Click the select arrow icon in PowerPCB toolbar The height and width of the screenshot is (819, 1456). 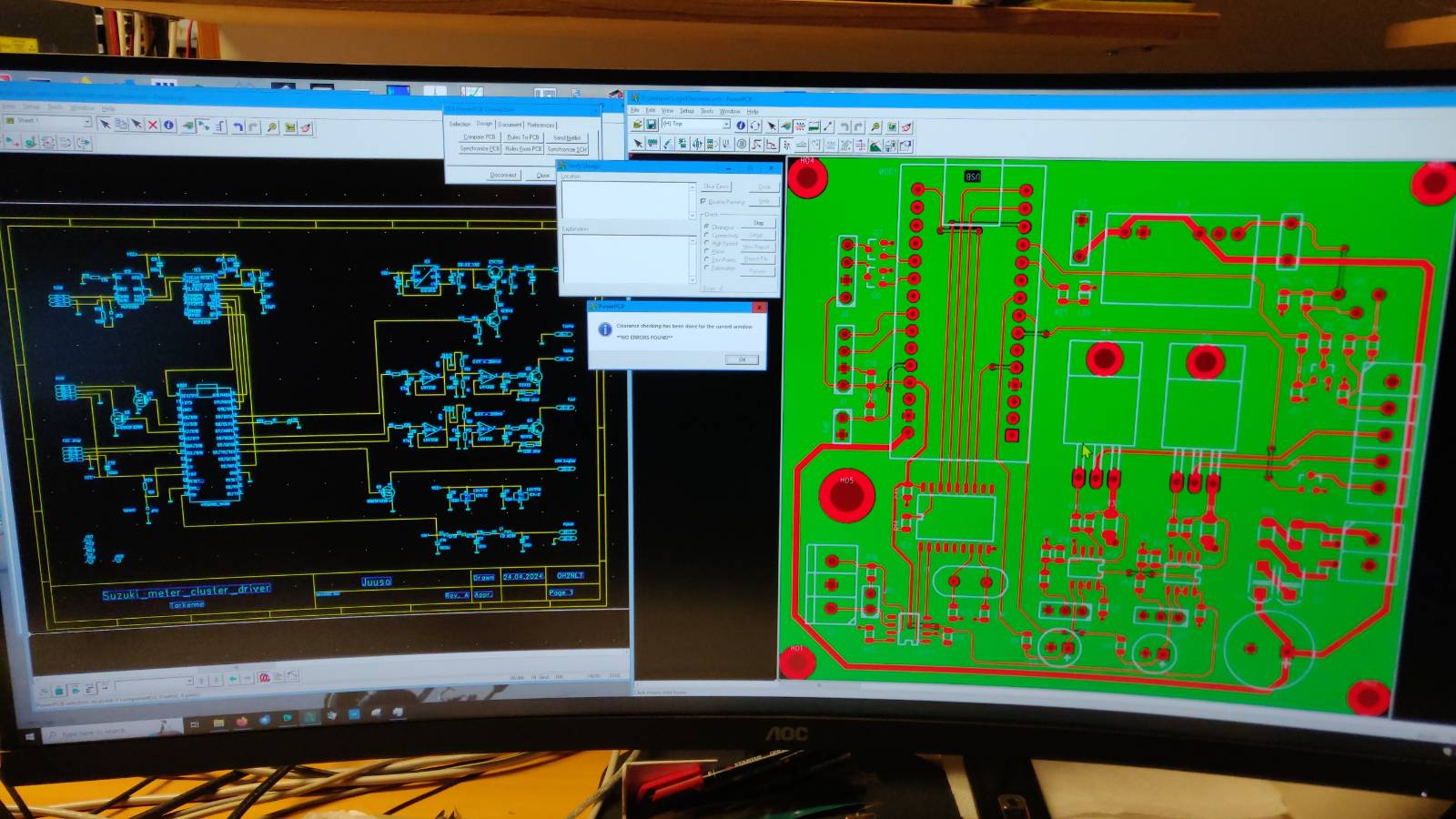point(772,126)
